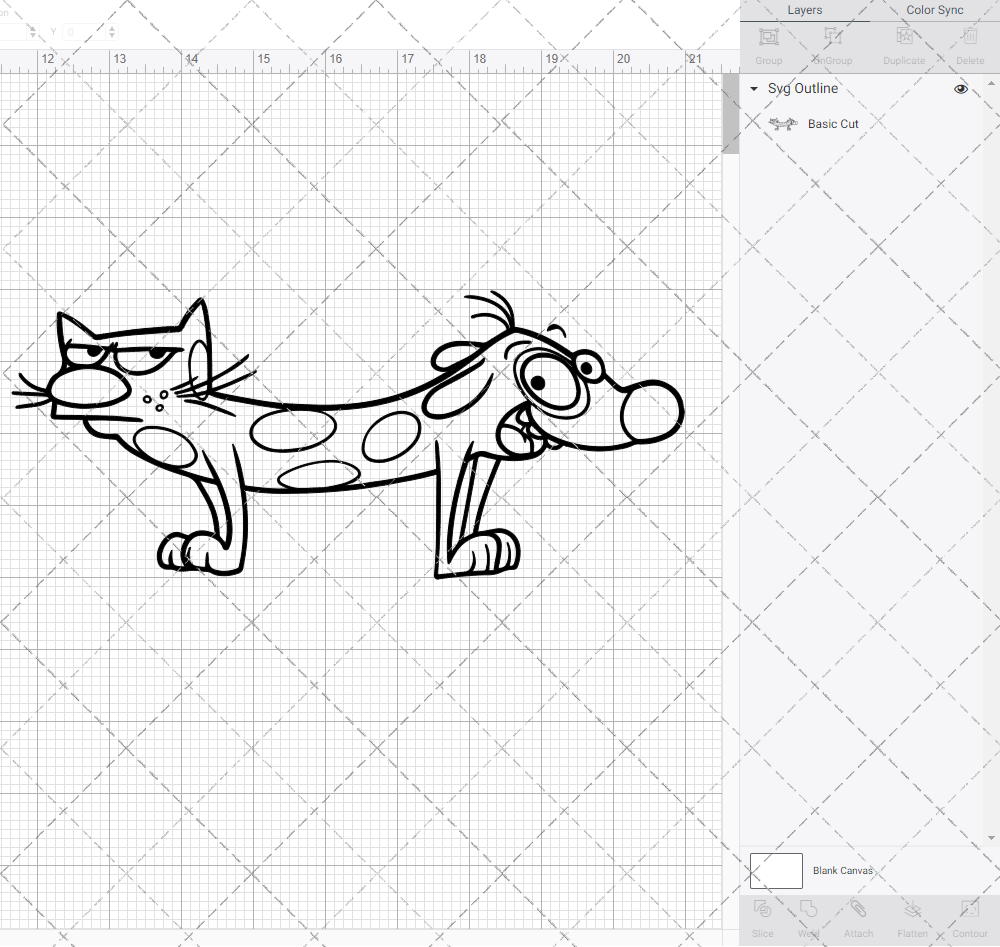
Task: Select the Basic Cut layer text
Action: coord(833,124)
